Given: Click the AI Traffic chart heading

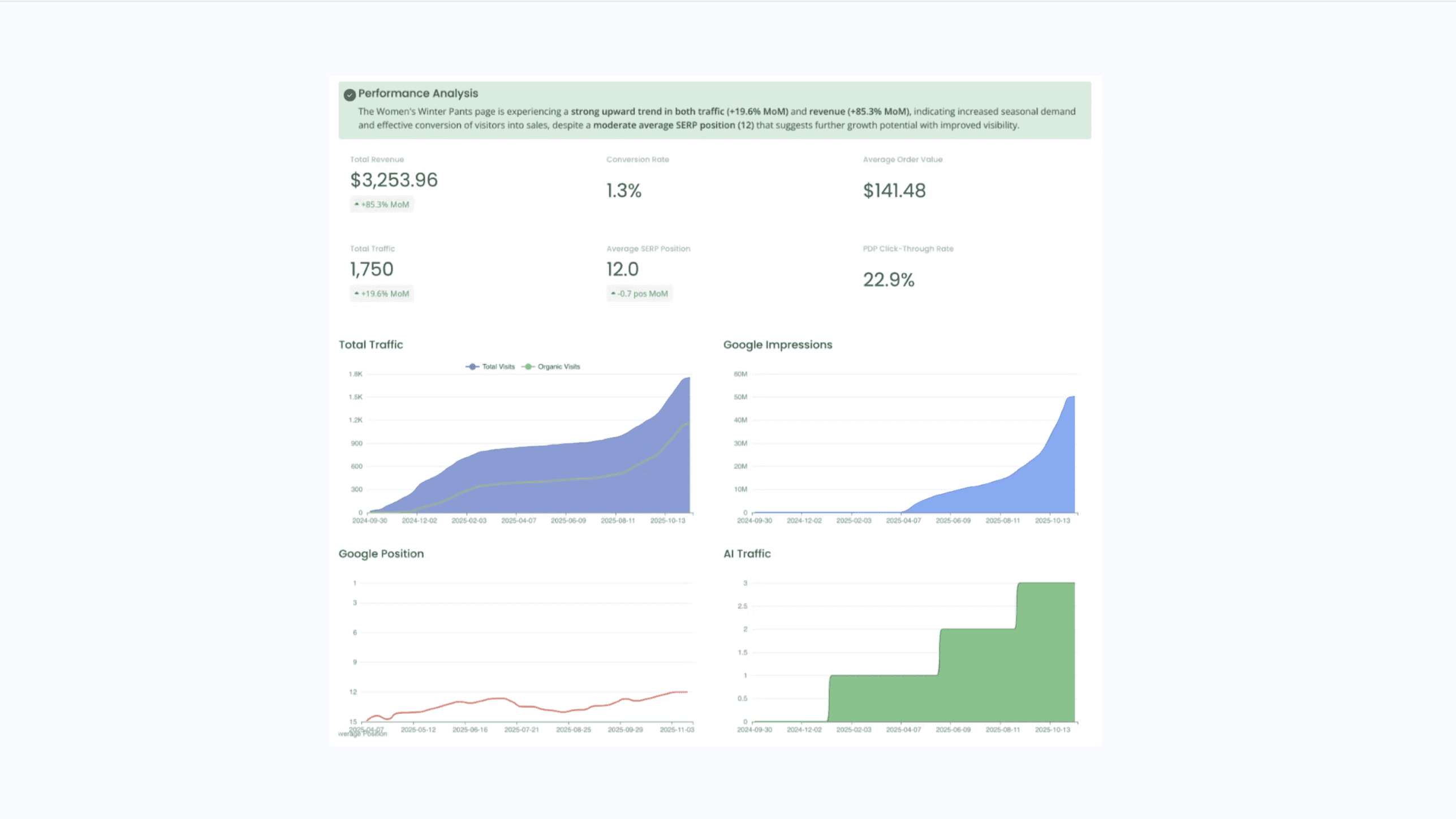Looking at the screenshot, I should pyautogui.click(x=747, y=554).
